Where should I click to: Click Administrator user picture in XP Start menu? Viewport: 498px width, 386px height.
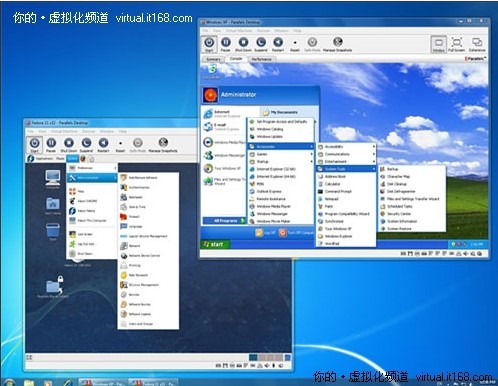tap(211, 95)
